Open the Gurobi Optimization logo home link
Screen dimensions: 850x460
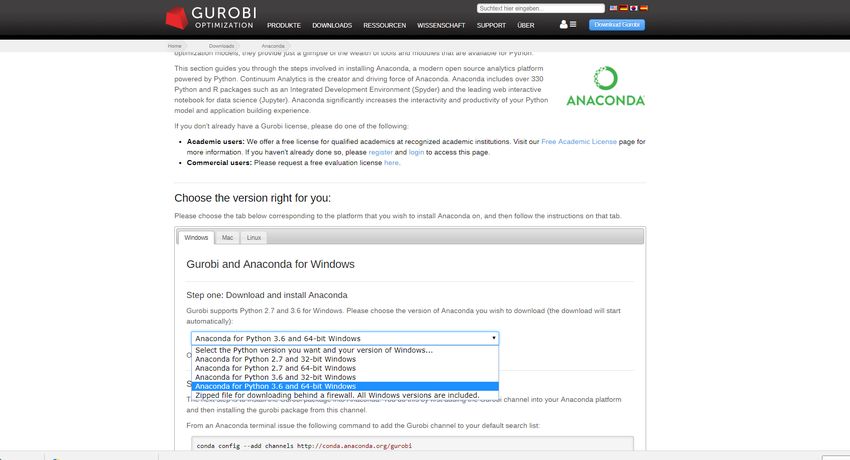(x=210, y=18)
